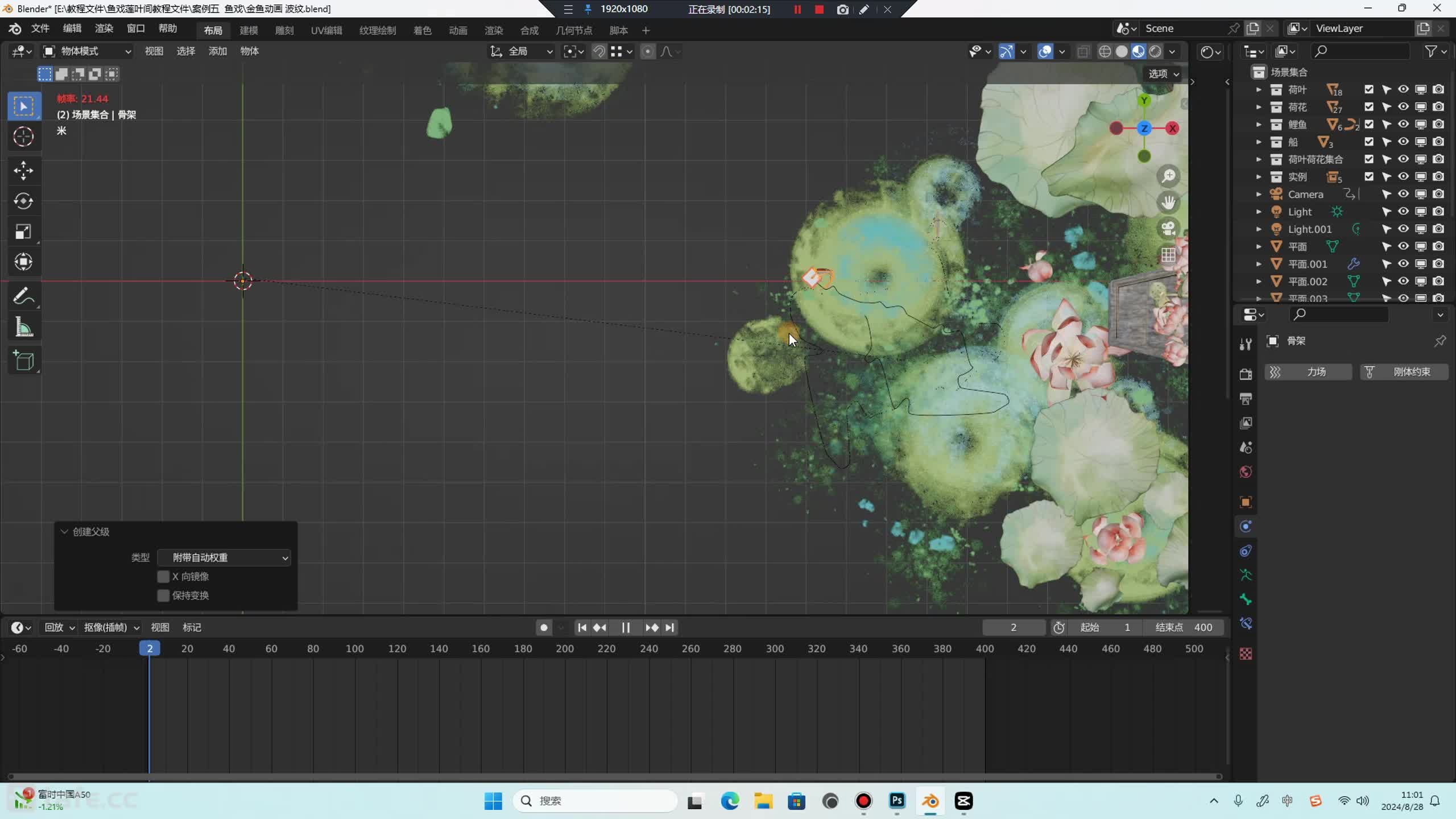The height and width of the screenshot is (819, 1456).
Task: Open the 类型 附带自动权重 dropdown
Action: pyautogui.click(x=224, y=558)
